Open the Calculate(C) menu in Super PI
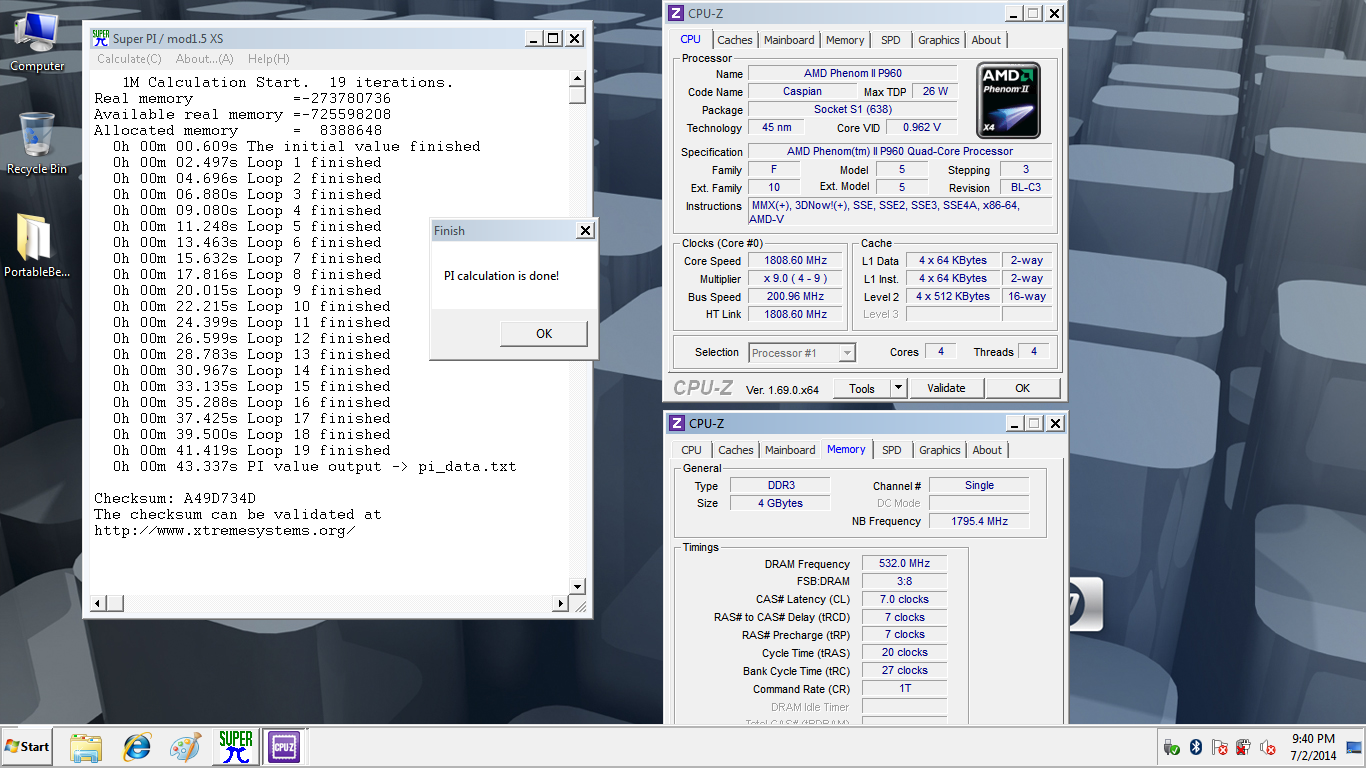This screenshot has width=1366, height=768. click(x=129, y=59)
